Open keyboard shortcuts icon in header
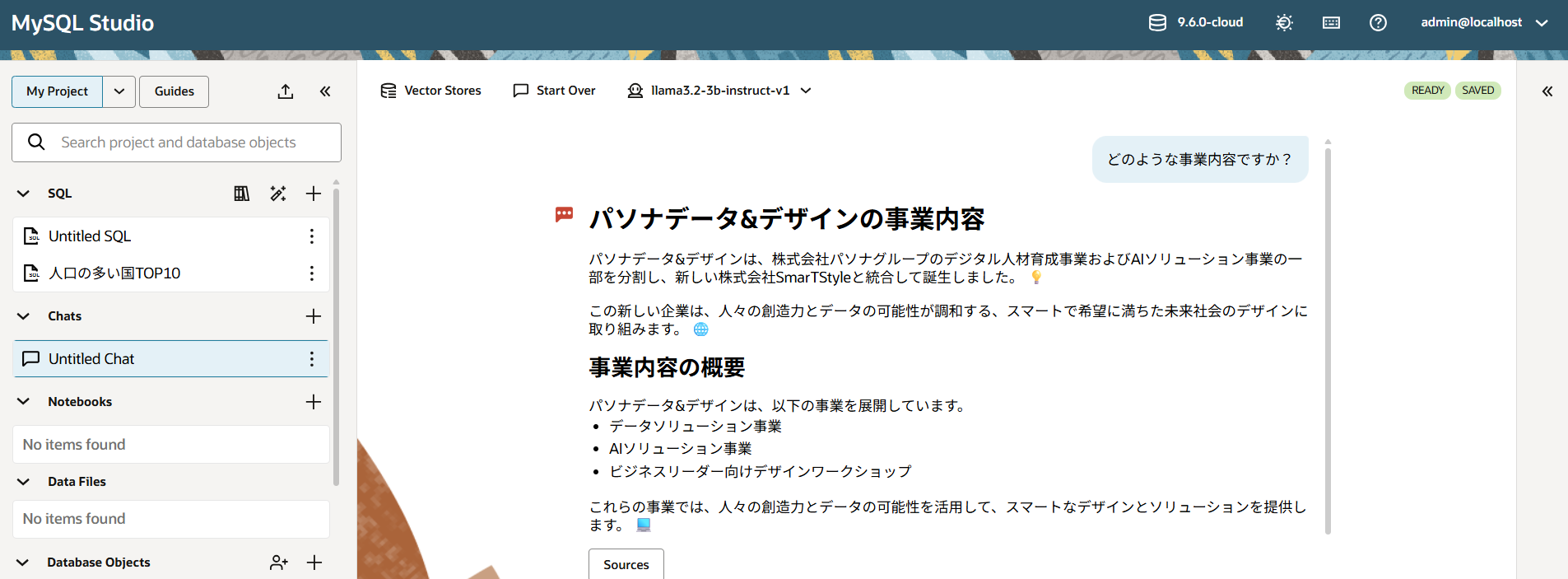1568x579 pixels. tap(1331, 23)
